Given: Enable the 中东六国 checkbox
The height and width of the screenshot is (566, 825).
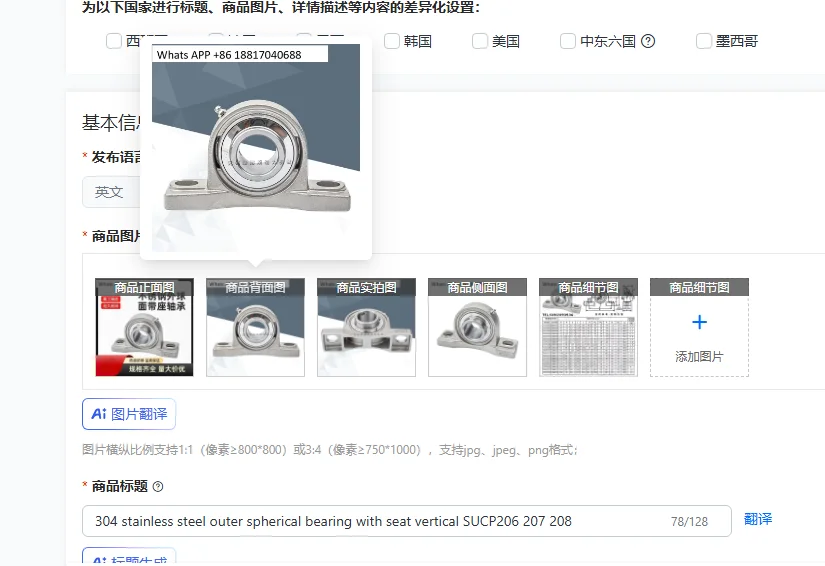Looking at the screenshot, I should tap(568, 41).
